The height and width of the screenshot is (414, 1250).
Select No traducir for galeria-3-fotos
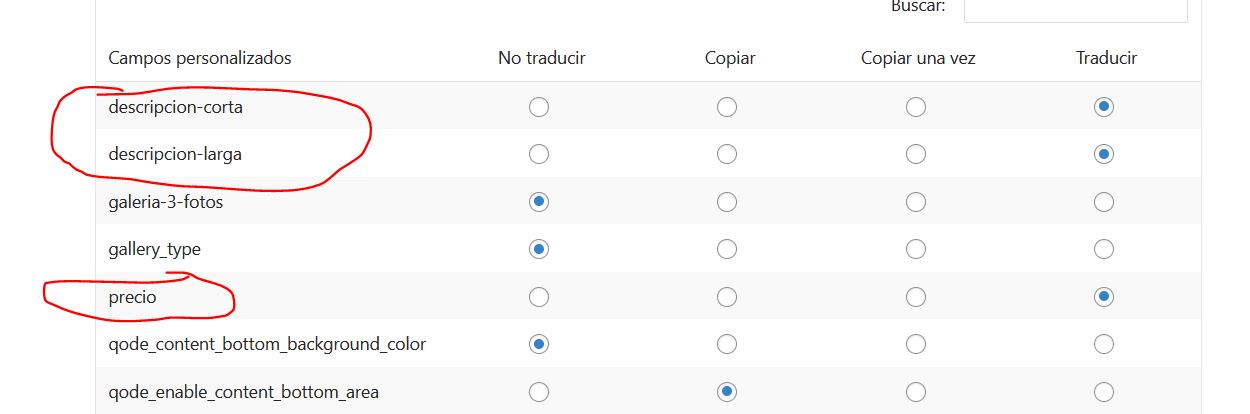(539, 202)
